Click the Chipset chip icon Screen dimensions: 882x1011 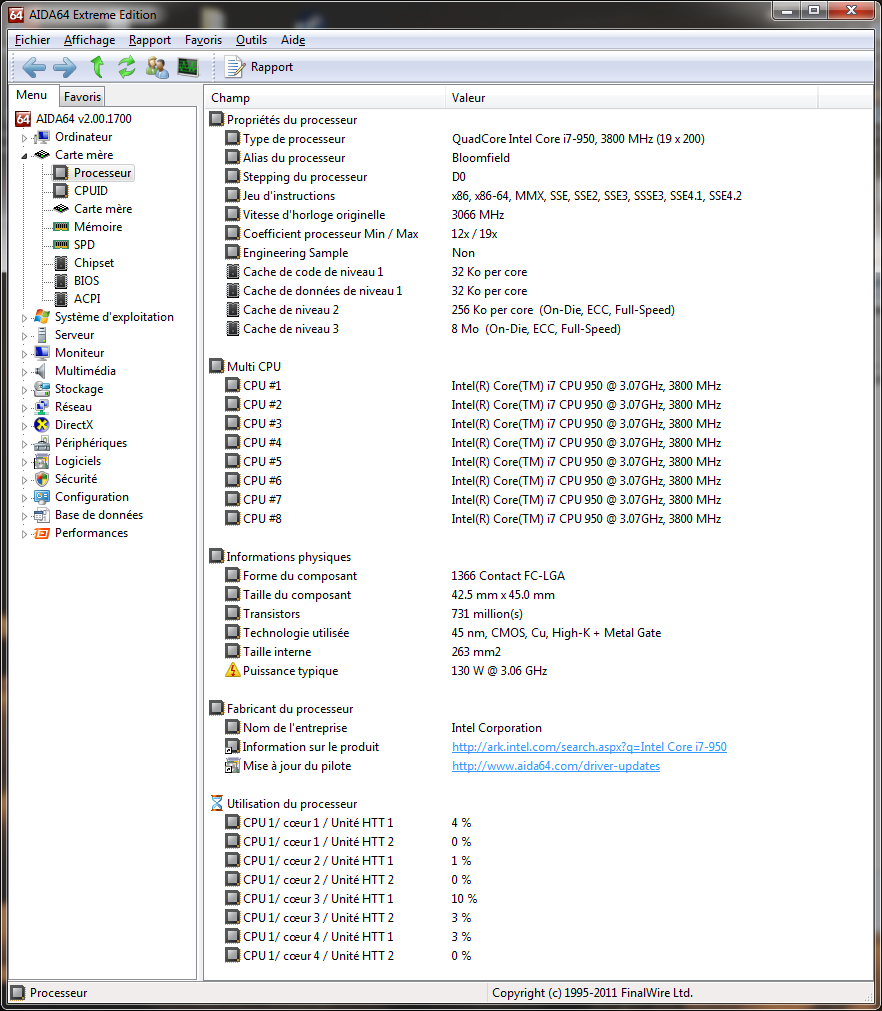point(61,263)
